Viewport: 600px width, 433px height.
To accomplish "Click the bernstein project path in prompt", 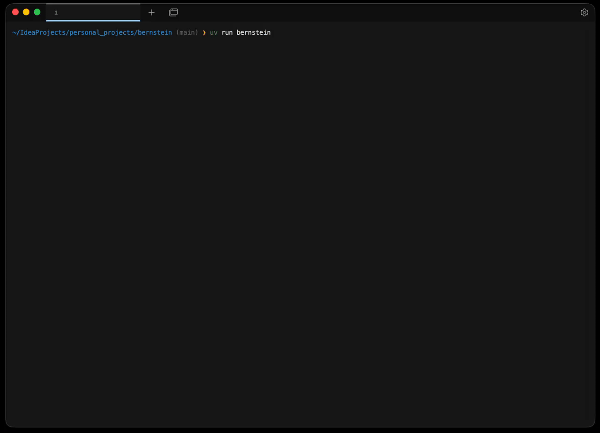I will pos(92,33).
